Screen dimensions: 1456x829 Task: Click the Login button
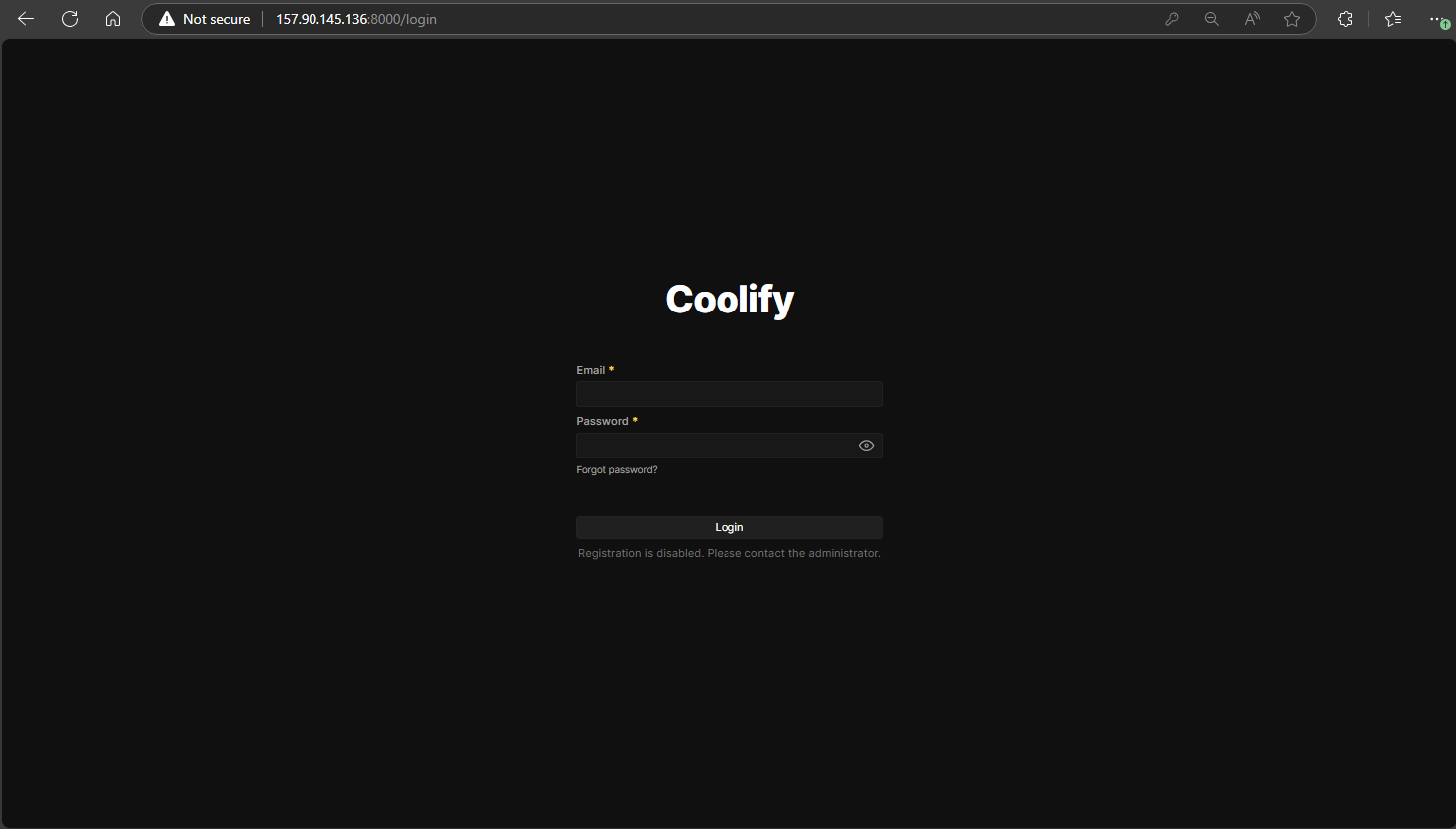(x=728, y=526)
